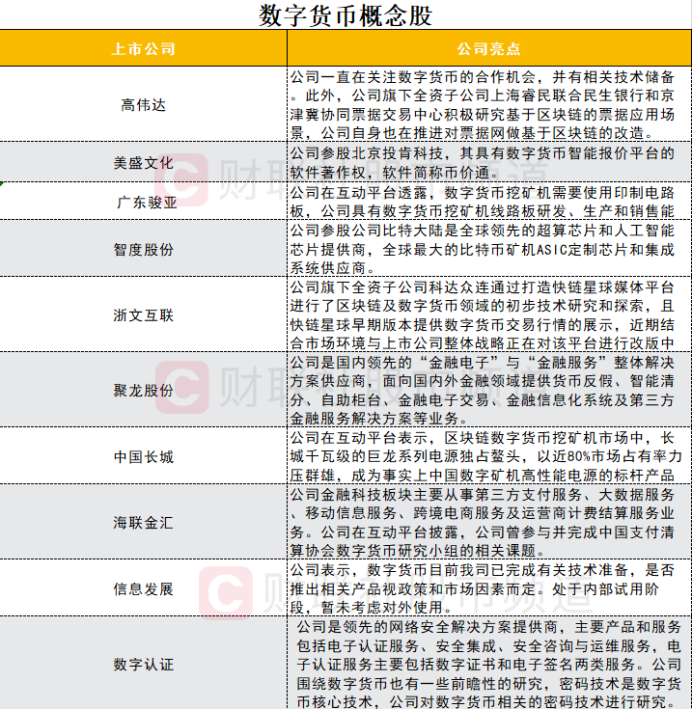Screen dimensions: 692x710
Task: Click the 浙文互联 company name
Action: click(x=143, y=315)
